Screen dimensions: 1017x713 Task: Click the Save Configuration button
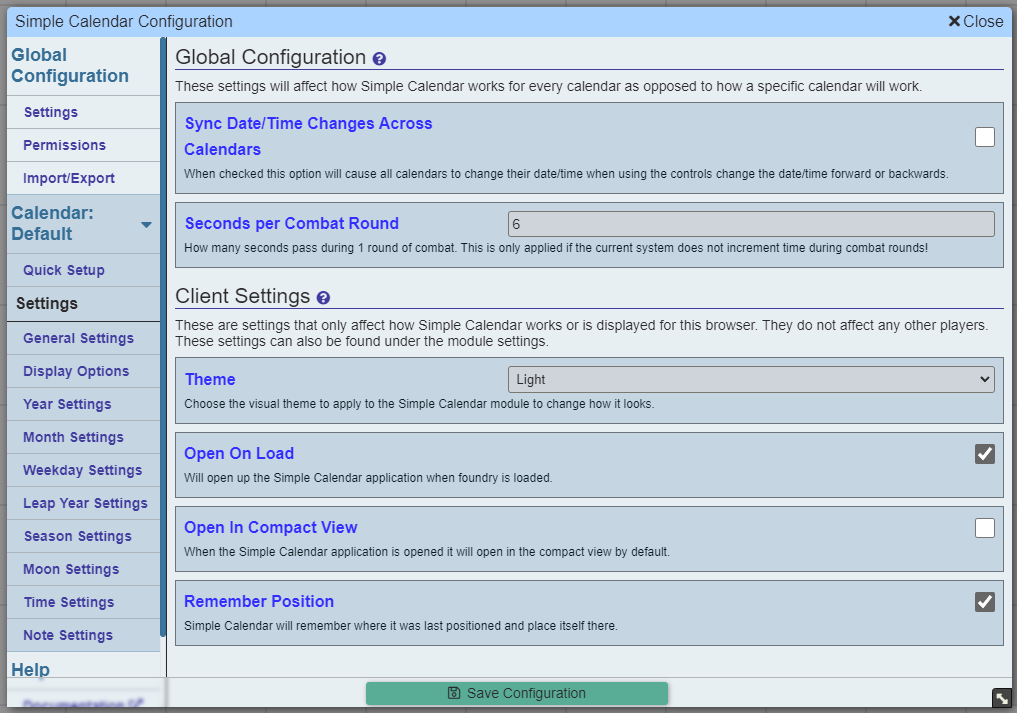coord(517,694)
